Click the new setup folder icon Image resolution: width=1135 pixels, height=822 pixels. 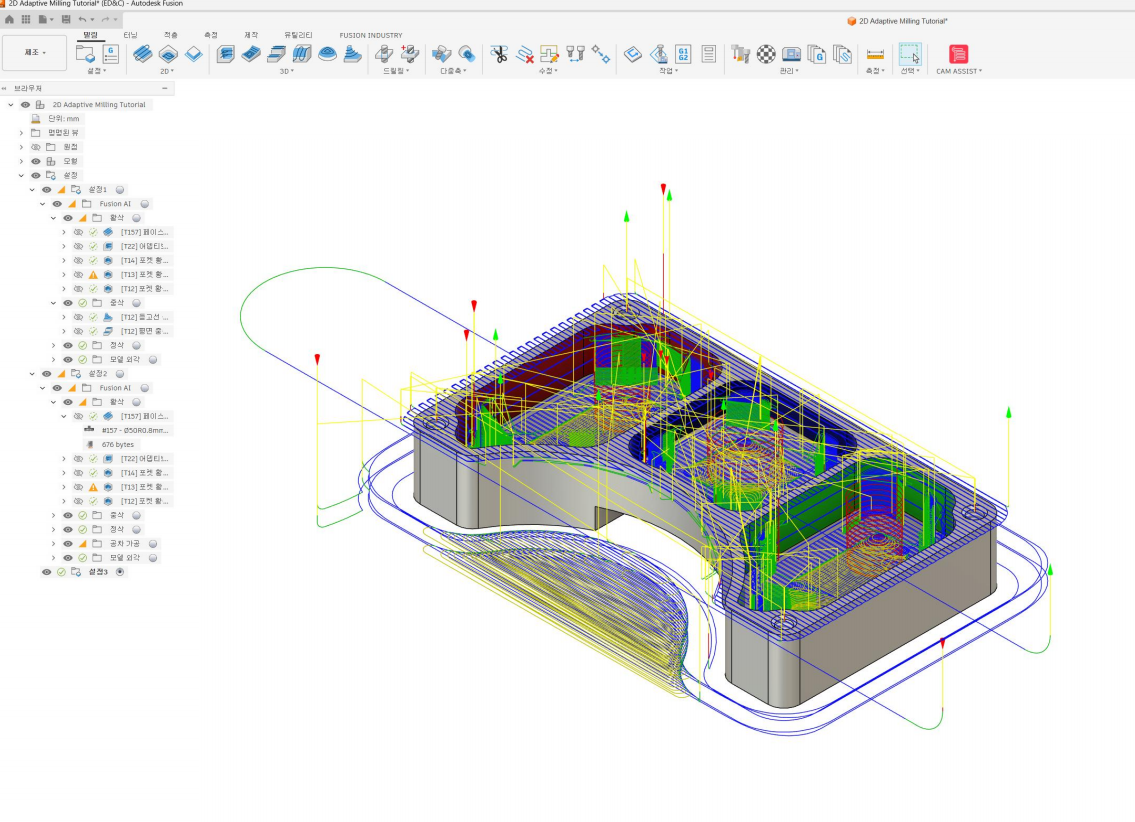tap(85, 54)
